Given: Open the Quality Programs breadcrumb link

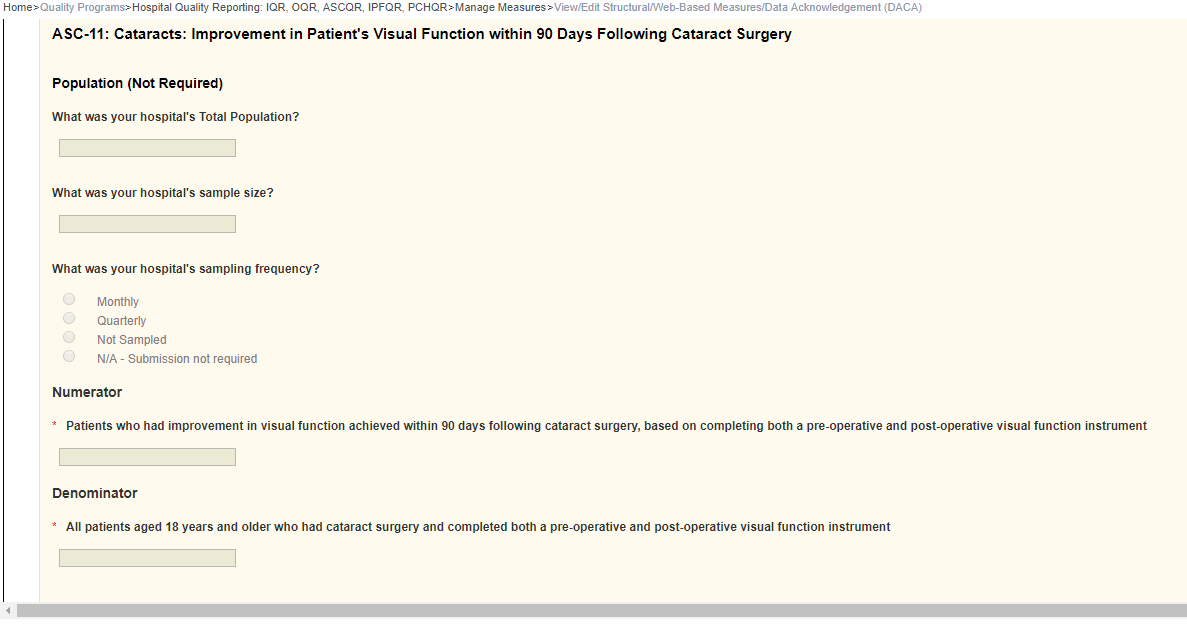Looking at the screenshot, I should [x=82, y=7].
